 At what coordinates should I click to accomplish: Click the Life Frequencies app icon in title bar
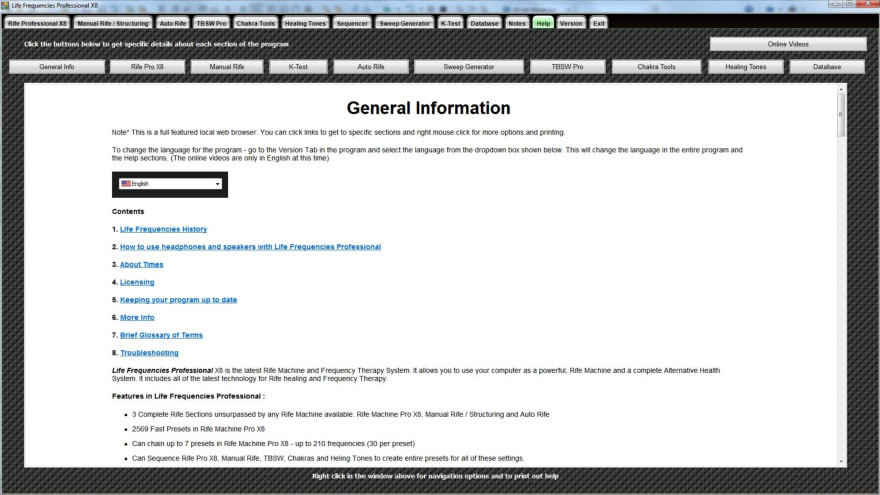pyautogui.click(x=5, y=5)
